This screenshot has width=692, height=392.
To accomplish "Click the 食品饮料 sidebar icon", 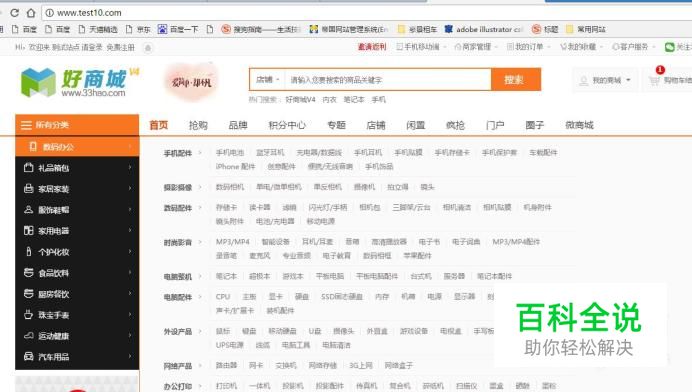I will point(29,273).
